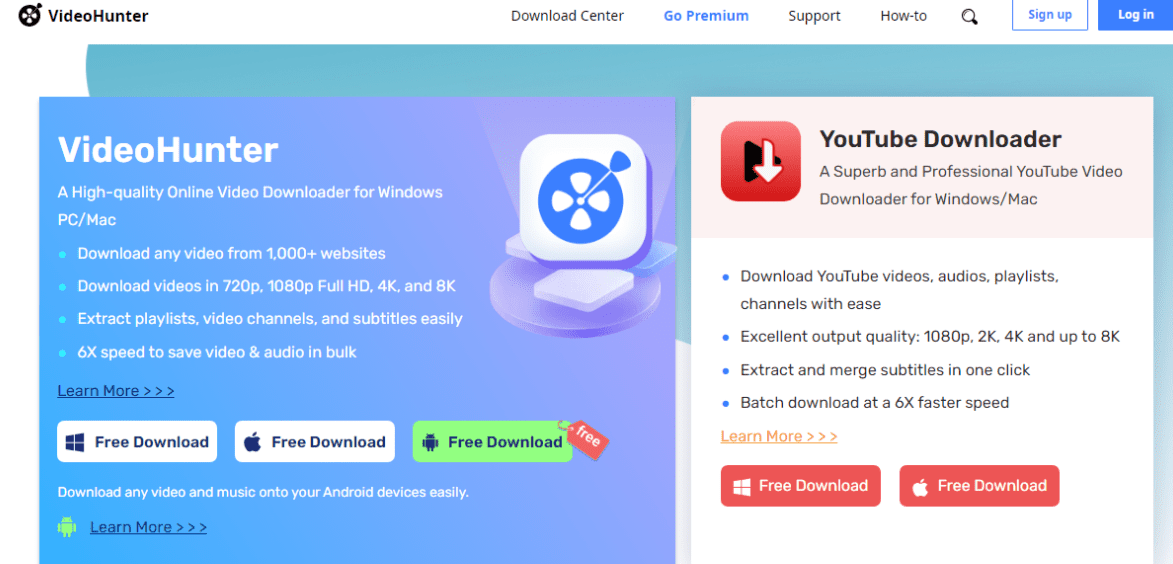Click the VideoHunter brand name in header
Viewport: 1173px width, 564px height.
point(98,16)
